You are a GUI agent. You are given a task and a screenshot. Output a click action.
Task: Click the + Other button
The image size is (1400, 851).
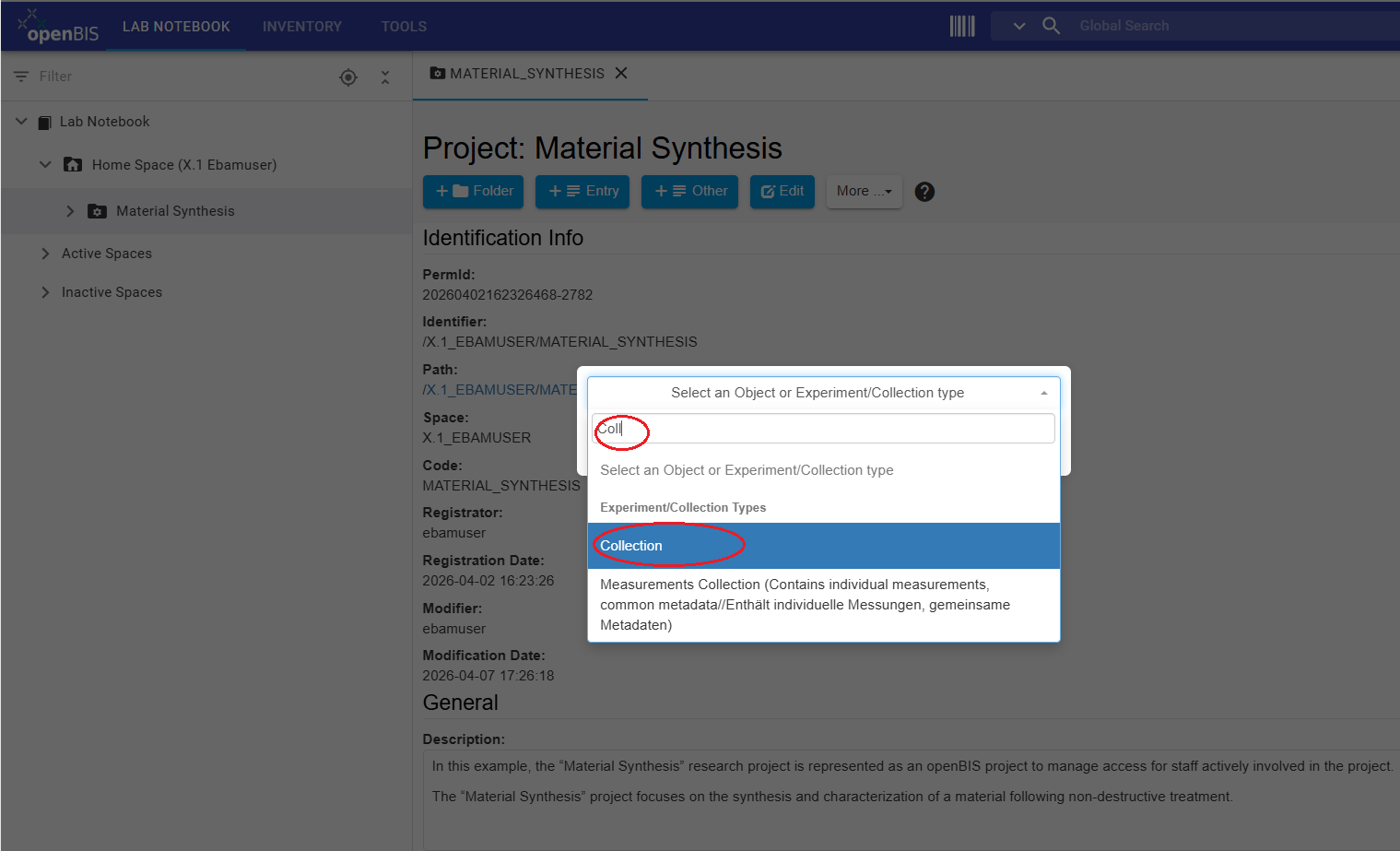point(689,191)
